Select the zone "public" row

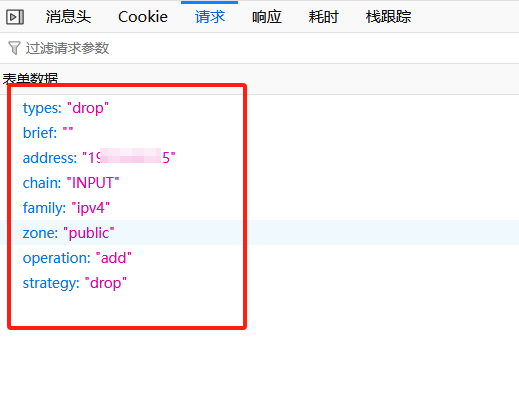259,233
